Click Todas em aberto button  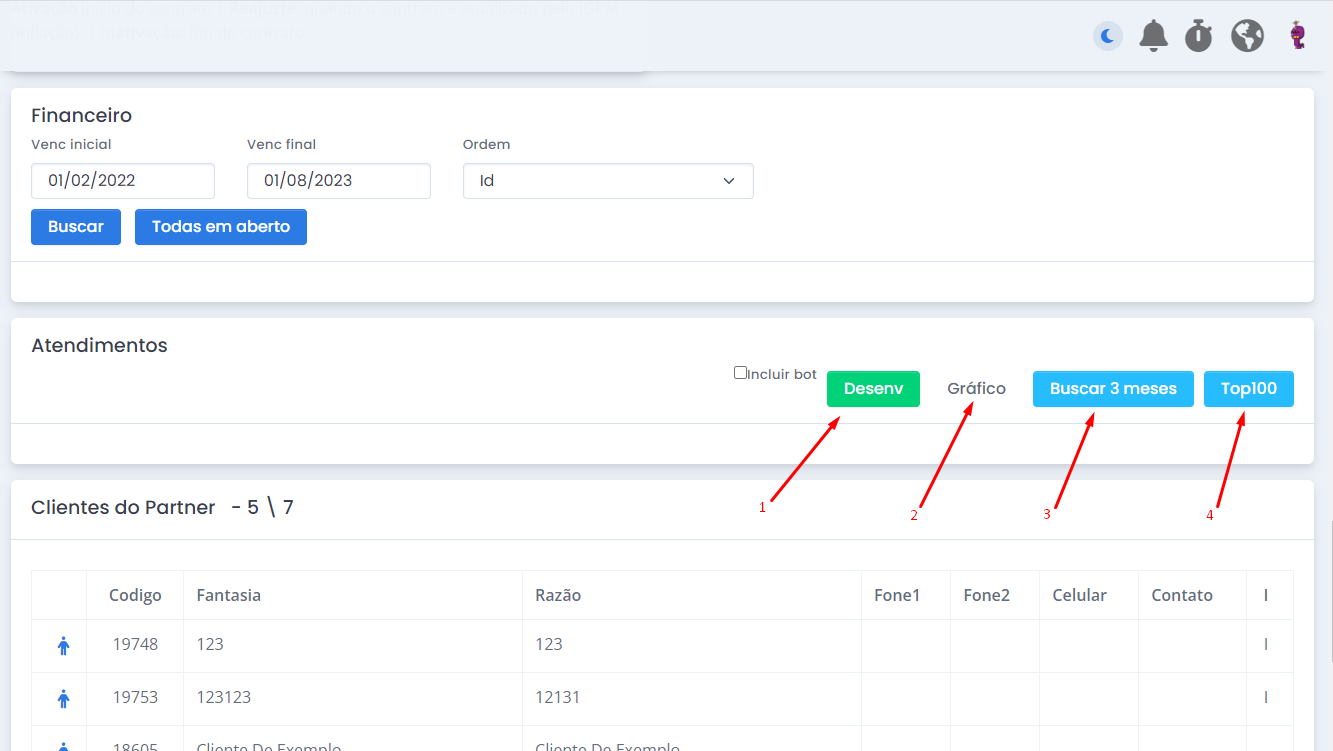click(220, 227)
